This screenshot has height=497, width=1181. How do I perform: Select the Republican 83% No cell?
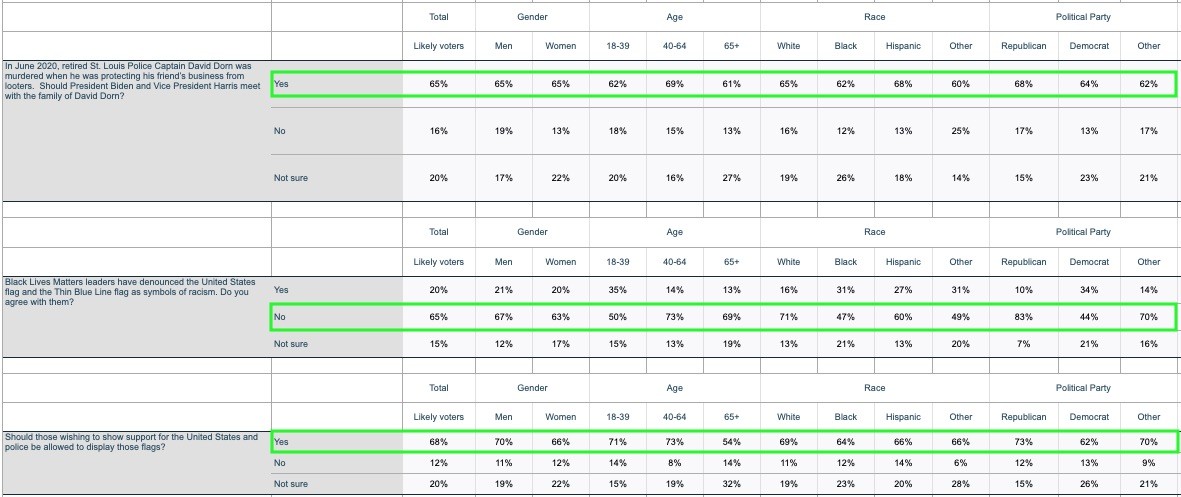click(1024, 317)
